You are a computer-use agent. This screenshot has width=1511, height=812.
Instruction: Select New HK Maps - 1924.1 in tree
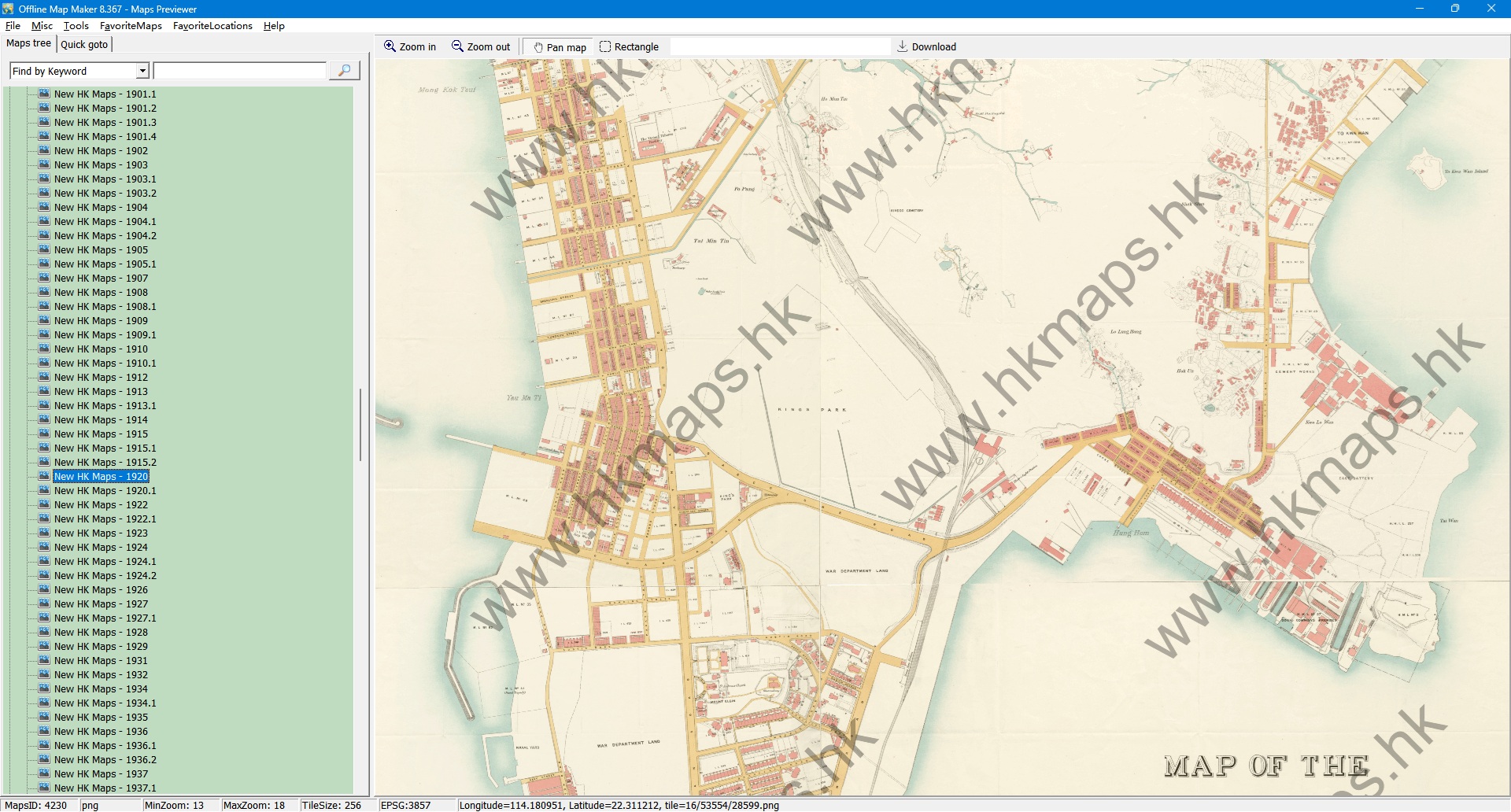tap(105, 561)
